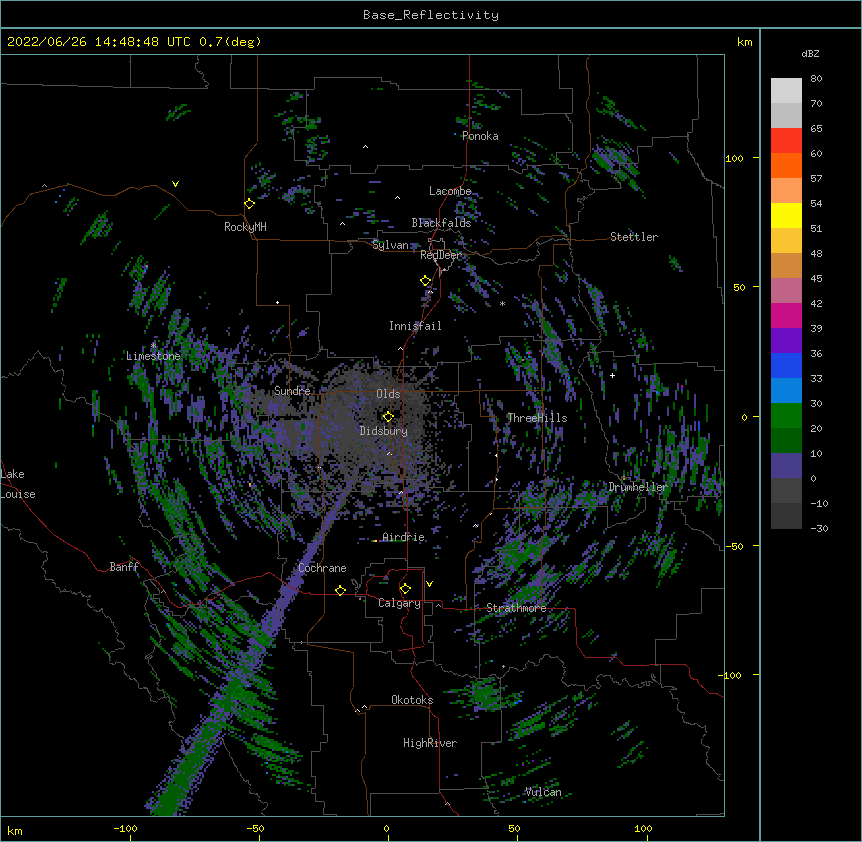Screen dimensions: 862x842
Task: Select the dark green 10-20 dBZ legend swatch
Action: coord(786,440)
